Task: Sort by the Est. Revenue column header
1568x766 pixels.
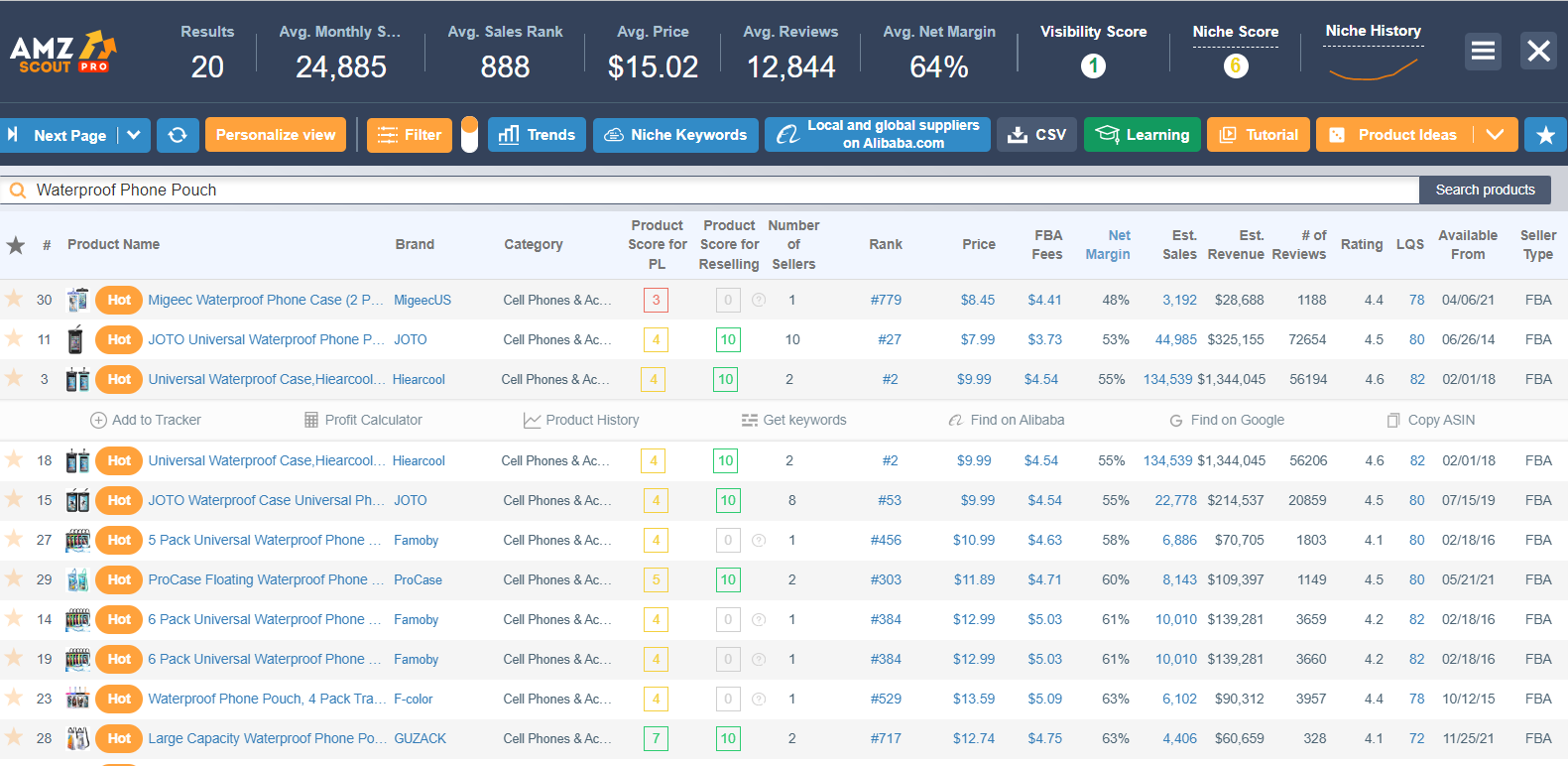Action: point(1236,245)
